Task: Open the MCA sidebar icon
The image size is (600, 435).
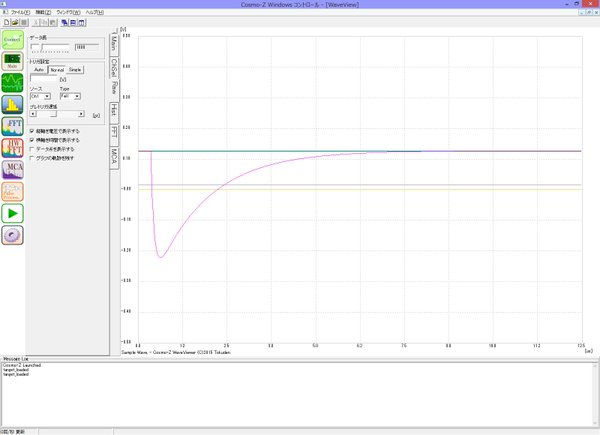Action: point(13,169)
